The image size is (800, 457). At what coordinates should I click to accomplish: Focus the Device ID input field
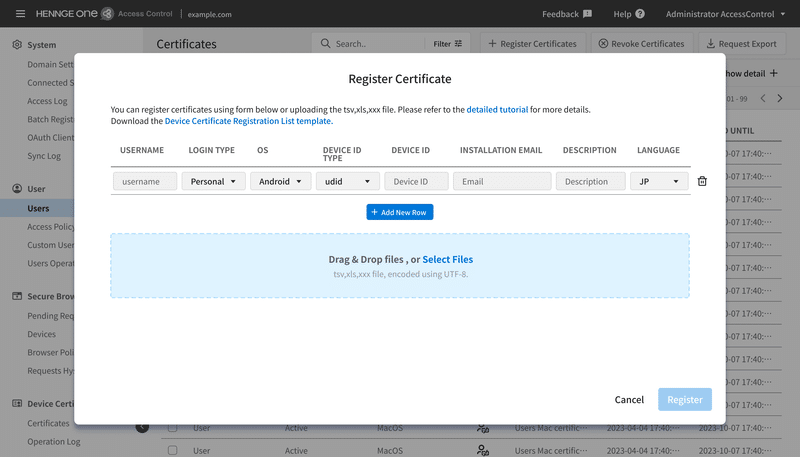click(416, 181)
